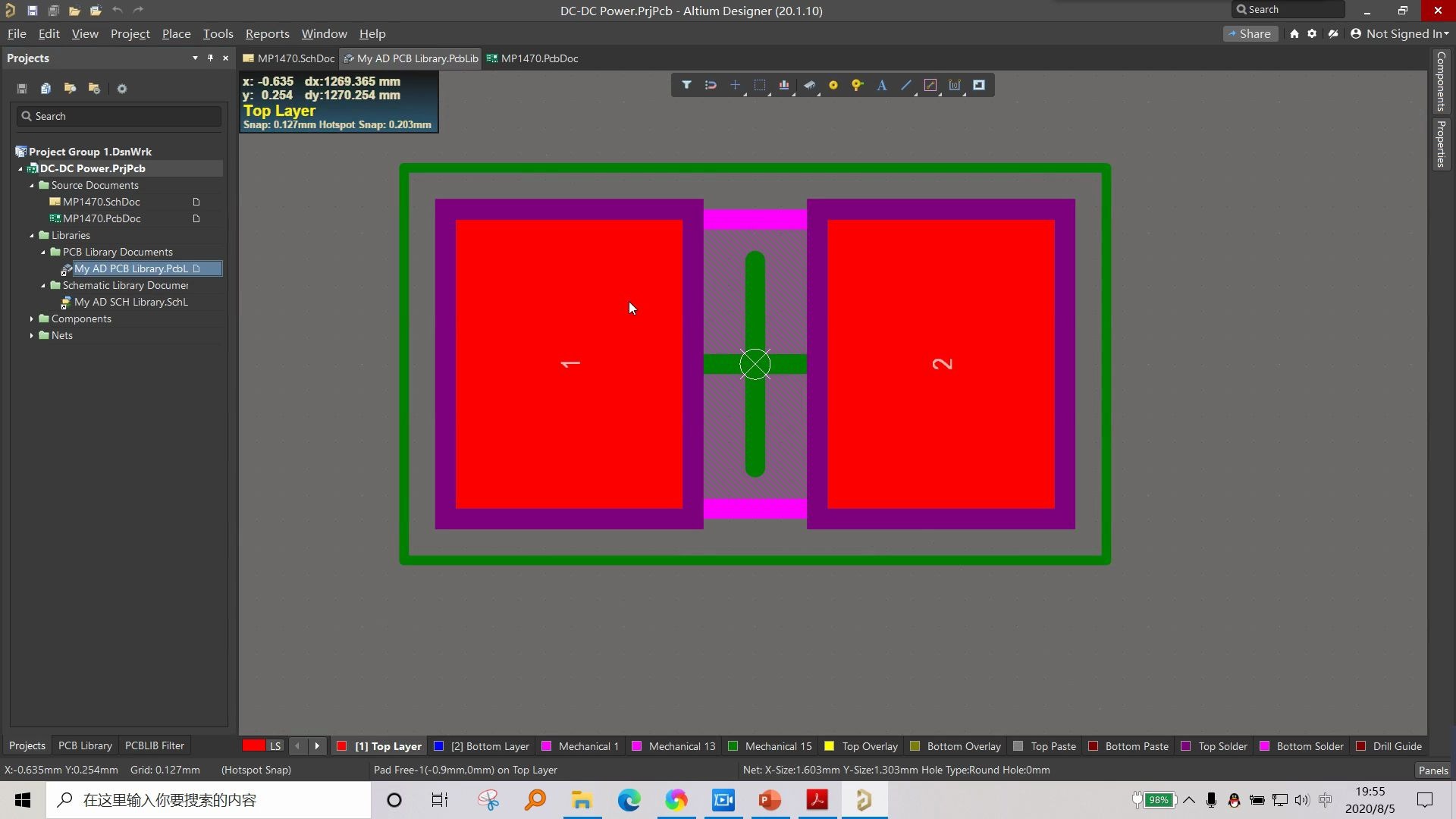Click inside the Projects search field
The width and height of the screenshot is (1456, 819).
(118, 115)
